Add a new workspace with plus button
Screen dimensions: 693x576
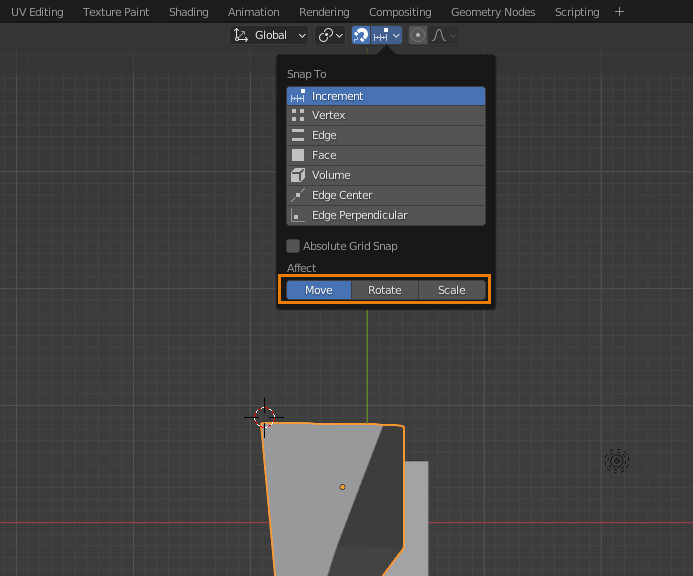[619, 12]
